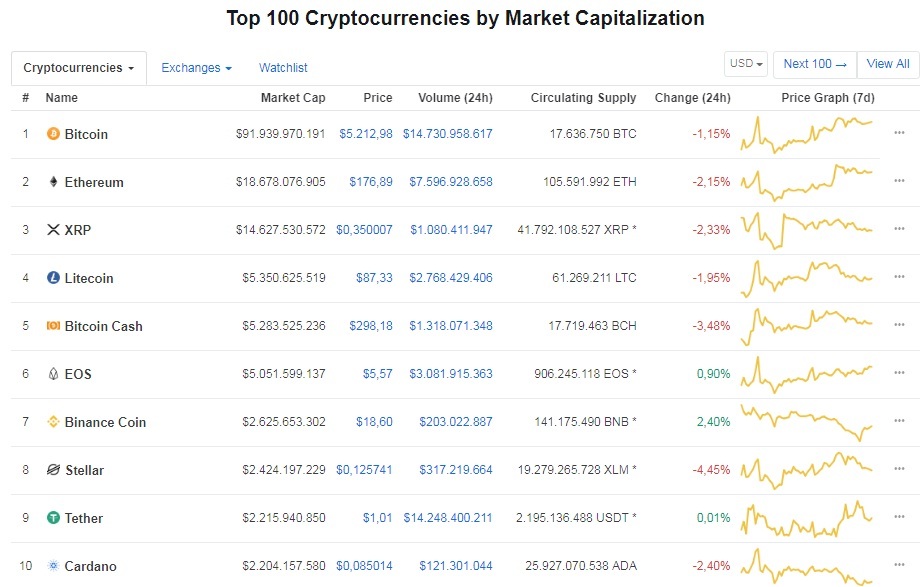Click the View All button
The image size is (921, 587).
point(887,64)
